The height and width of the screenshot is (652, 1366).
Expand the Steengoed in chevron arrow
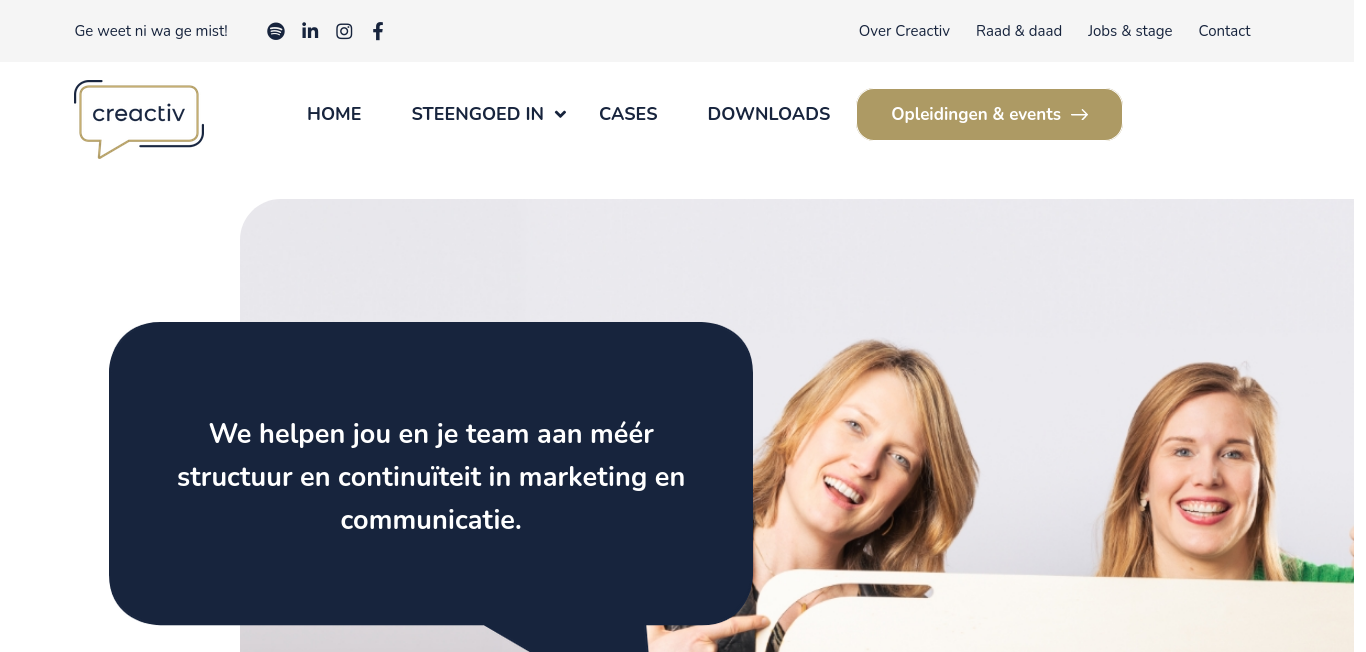click(x=560, y=115)
